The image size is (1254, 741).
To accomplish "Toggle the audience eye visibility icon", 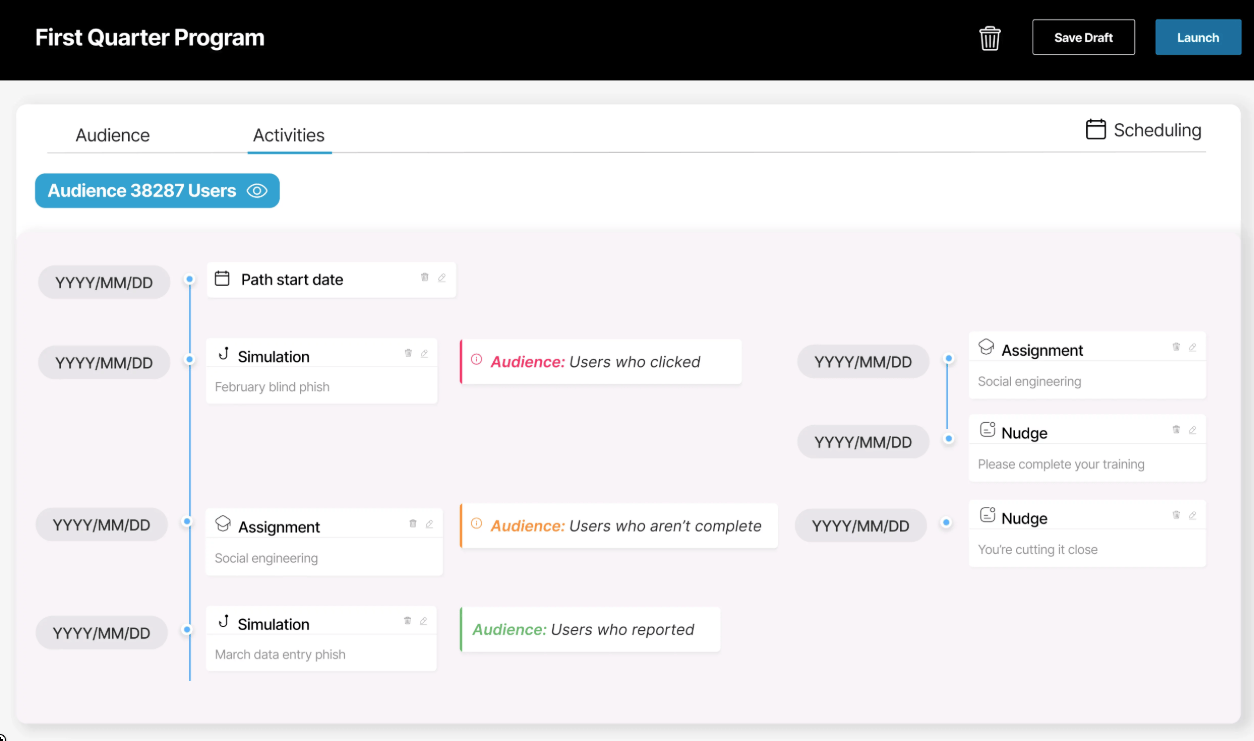I will point(257,191).
